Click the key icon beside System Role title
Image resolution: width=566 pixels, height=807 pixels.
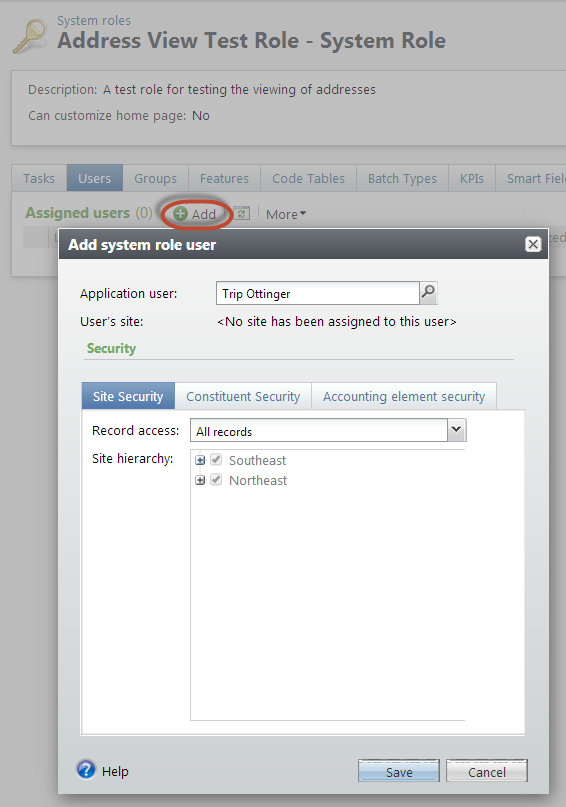(30, 37)
